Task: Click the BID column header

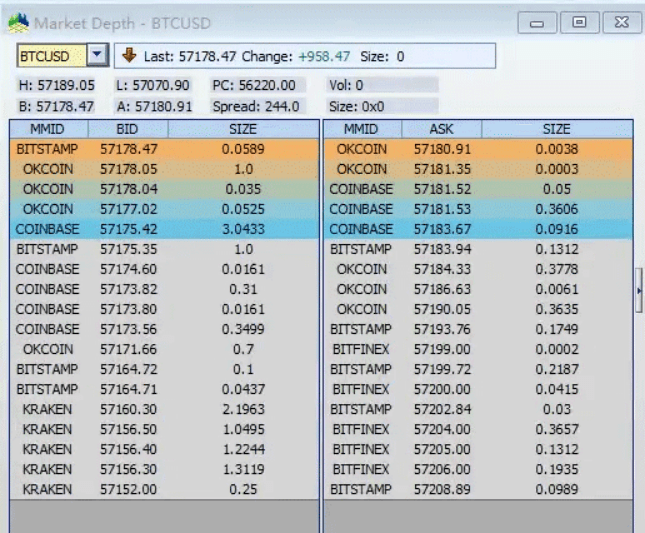Action: click(128, 129)
